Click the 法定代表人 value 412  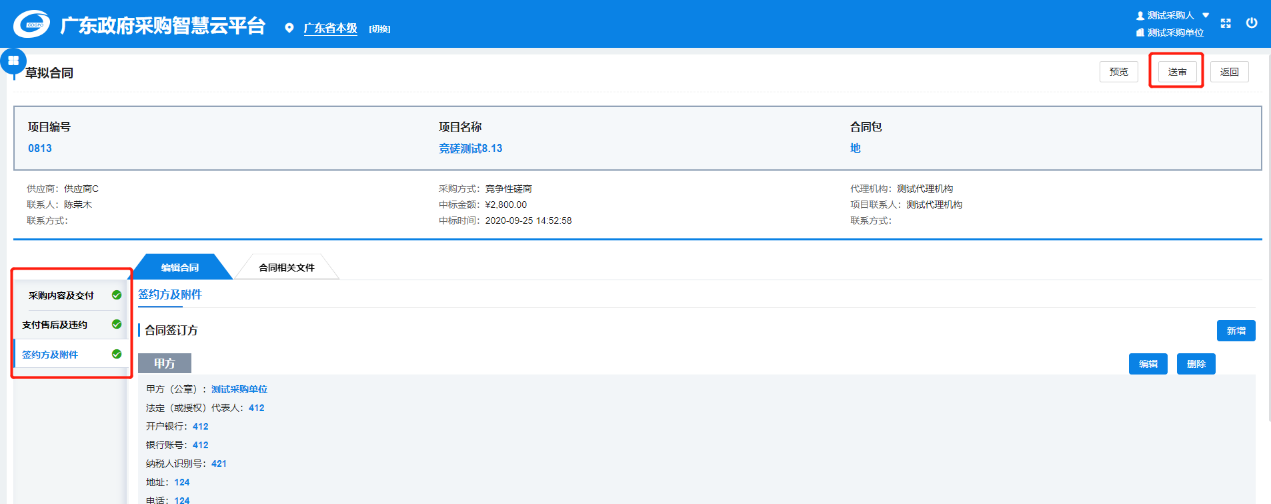click(x=256, y=408)
